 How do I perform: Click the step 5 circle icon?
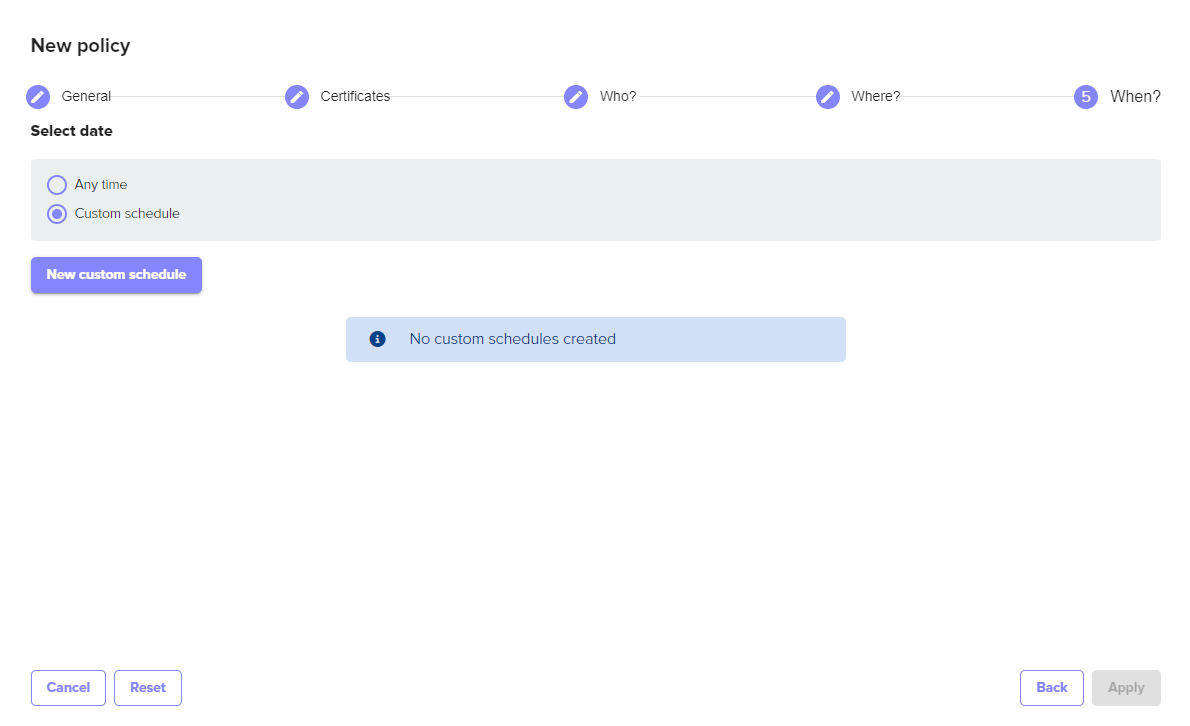(1086, 97)
